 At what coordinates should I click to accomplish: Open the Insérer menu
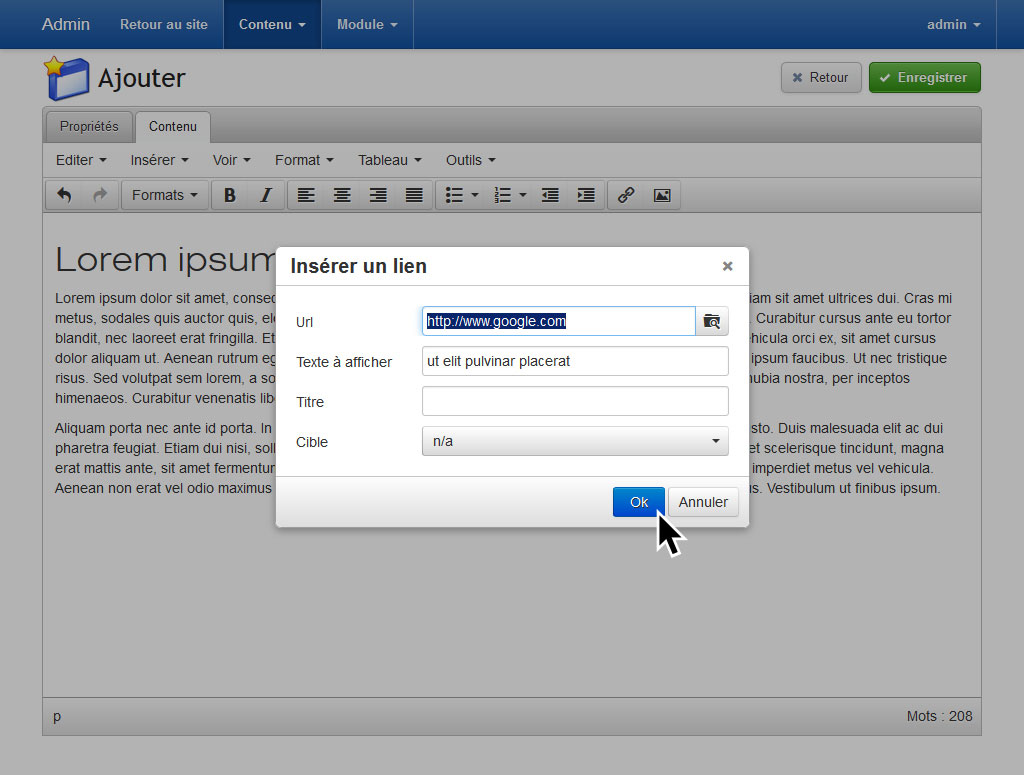click(159, 160)
